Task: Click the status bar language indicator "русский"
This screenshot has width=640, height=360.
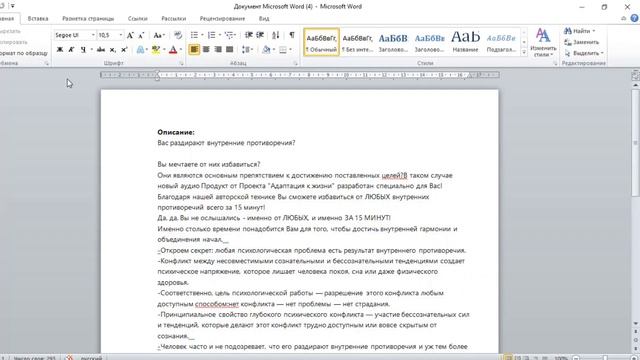Action: click(x=91, y=358)
